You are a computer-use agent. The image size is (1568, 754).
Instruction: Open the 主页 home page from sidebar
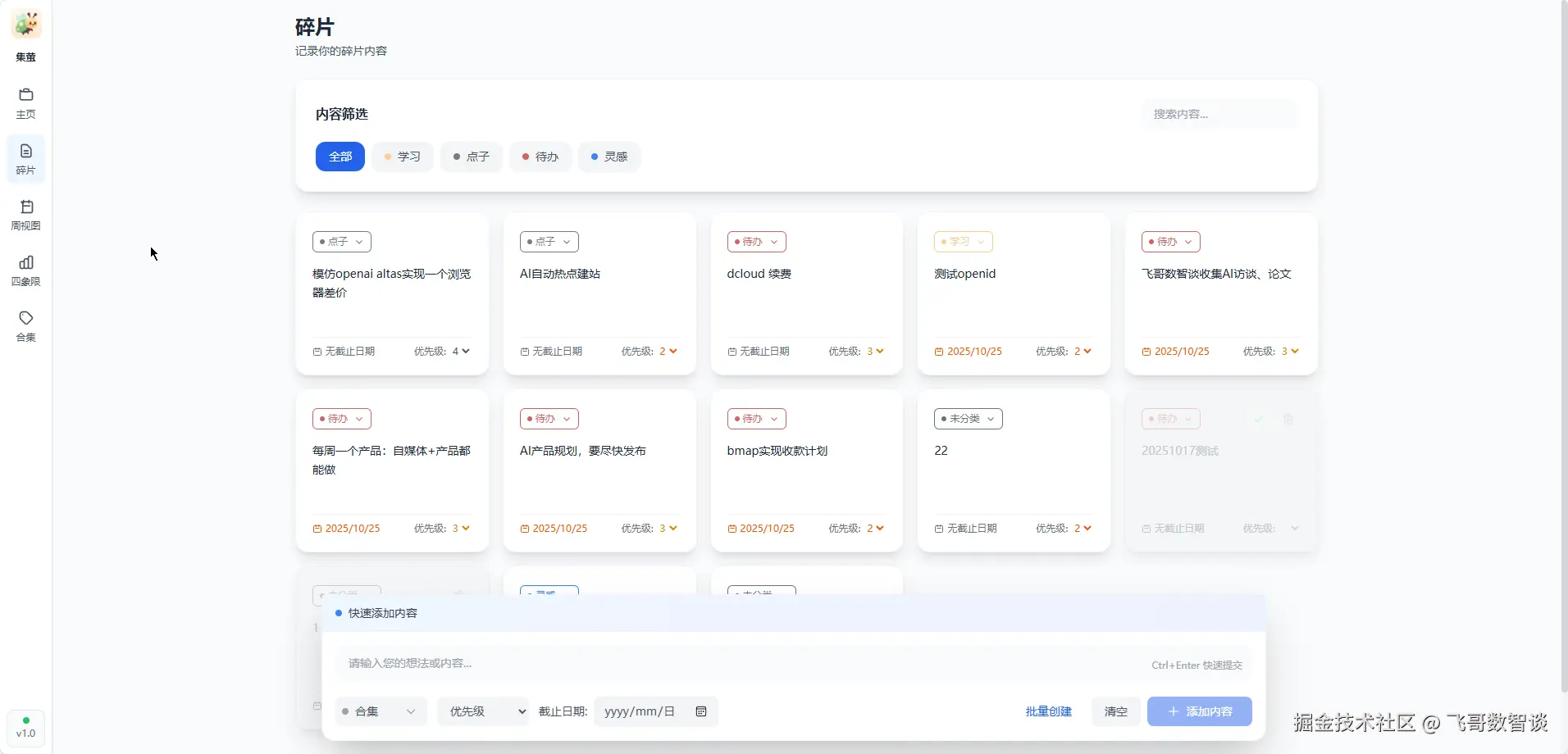click(x=26, y=103)
